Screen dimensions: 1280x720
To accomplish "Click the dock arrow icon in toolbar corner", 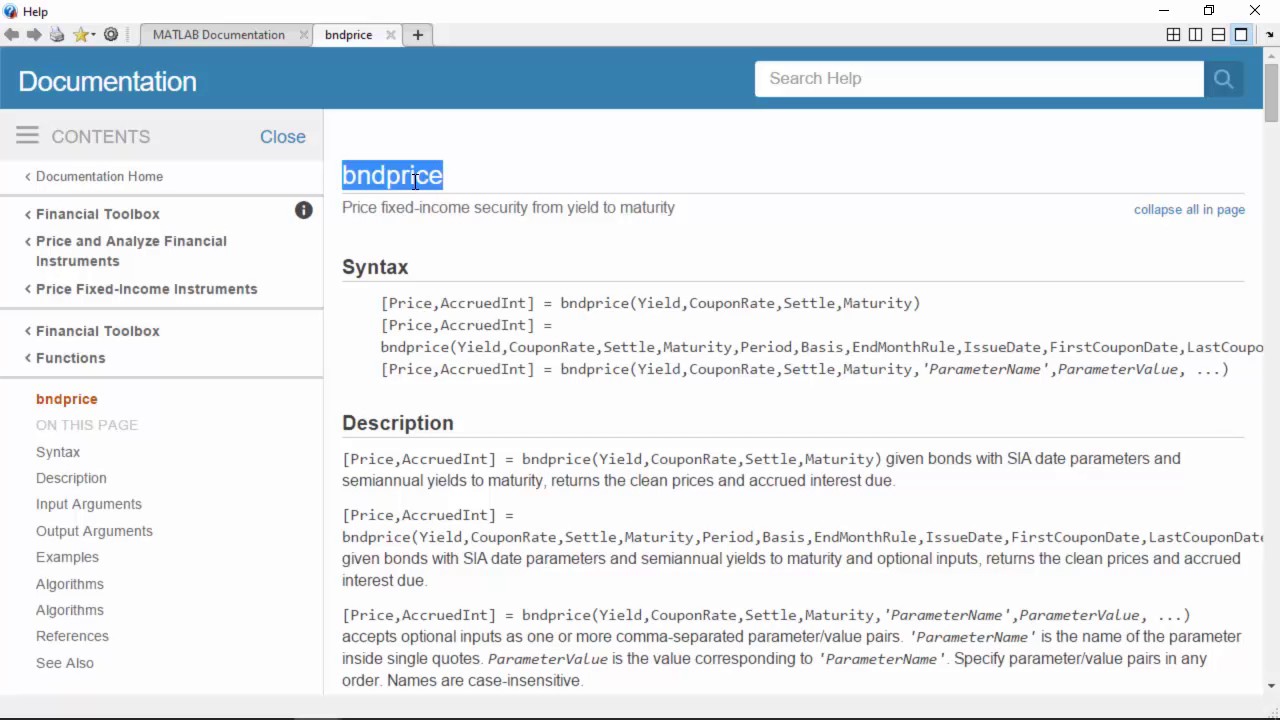I will pos(1270,35).
